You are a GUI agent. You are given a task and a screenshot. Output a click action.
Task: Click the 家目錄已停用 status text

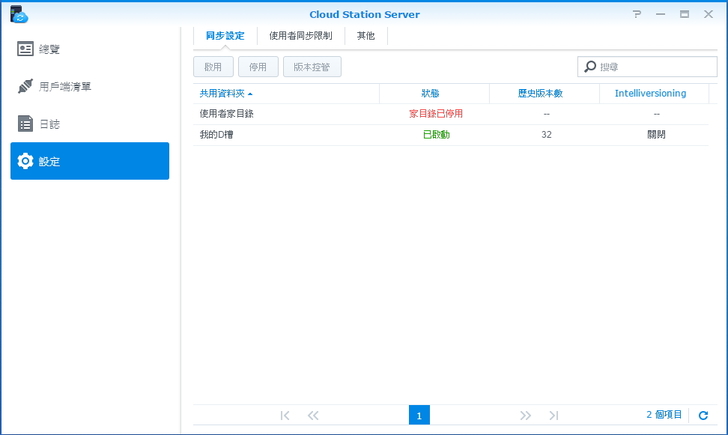pos(436,114)
